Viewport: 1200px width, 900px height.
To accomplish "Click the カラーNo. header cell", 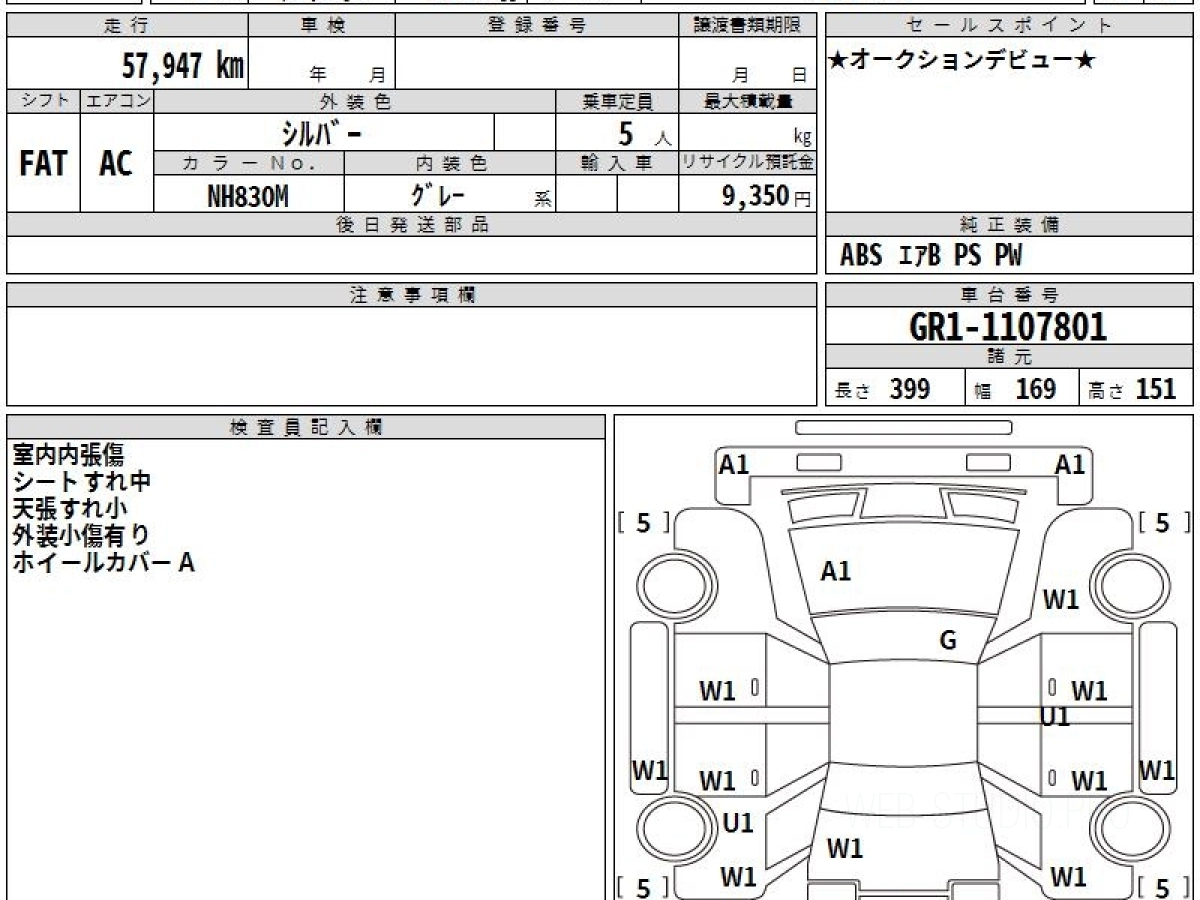I will [249, 163].
